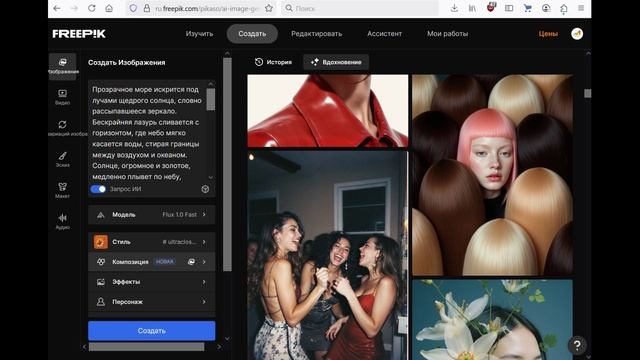Open the browser library icon
Image resolution: width=640 pixels, height=360 pixels.
click(x=472, y=8)
